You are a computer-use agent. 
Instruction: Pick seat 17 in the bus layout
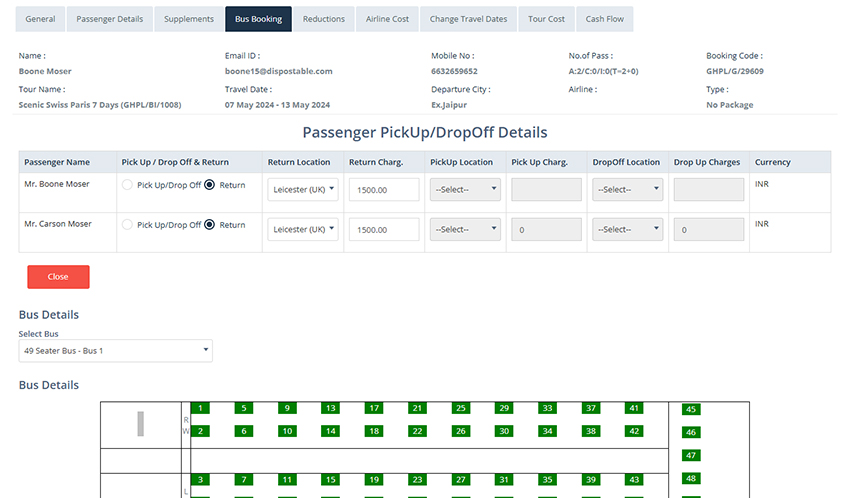[x=373, y=408]
